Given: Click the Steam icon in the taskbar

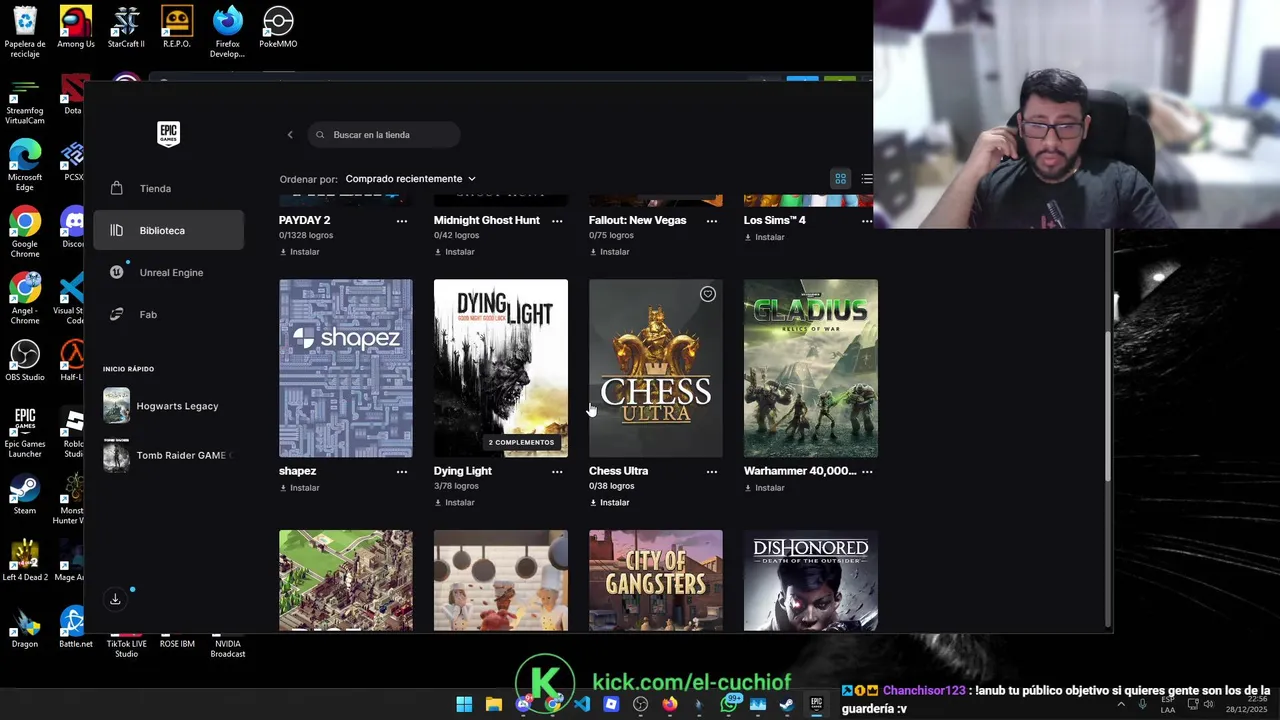Looking at the screenshot, I should [787, 704].
